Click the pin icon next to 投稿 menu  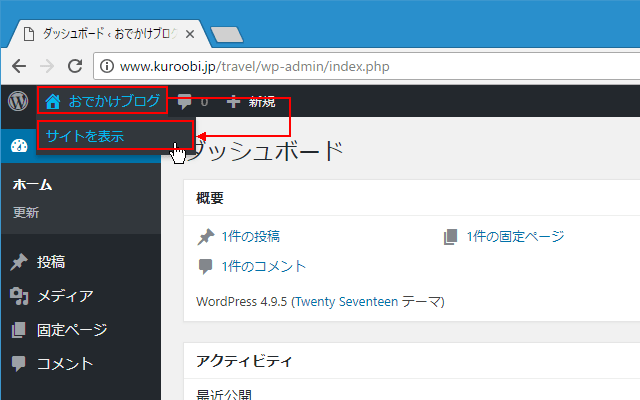point(19,262)
